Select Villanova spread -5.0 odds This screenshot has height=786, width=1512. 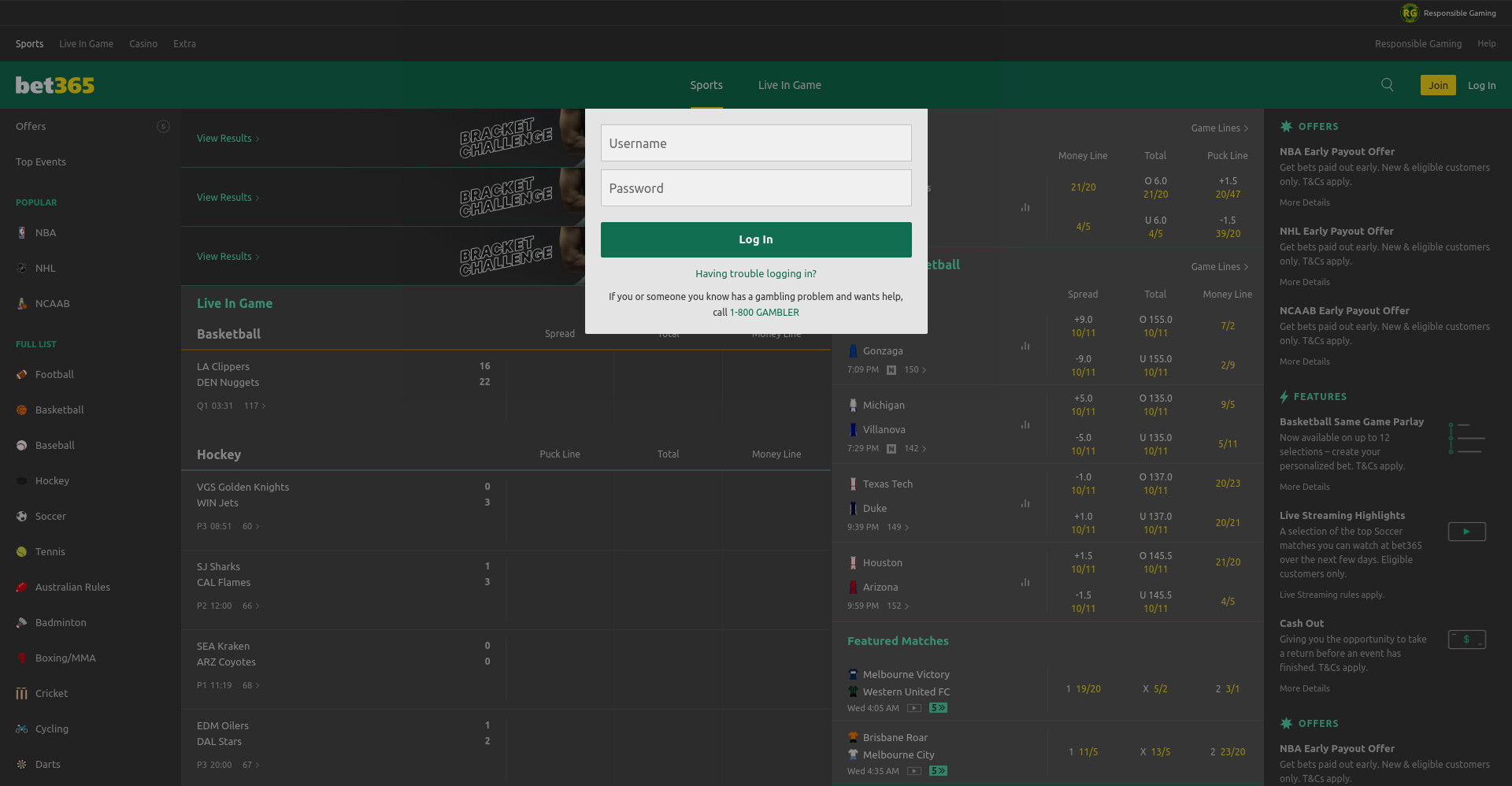pos(1083,444)
